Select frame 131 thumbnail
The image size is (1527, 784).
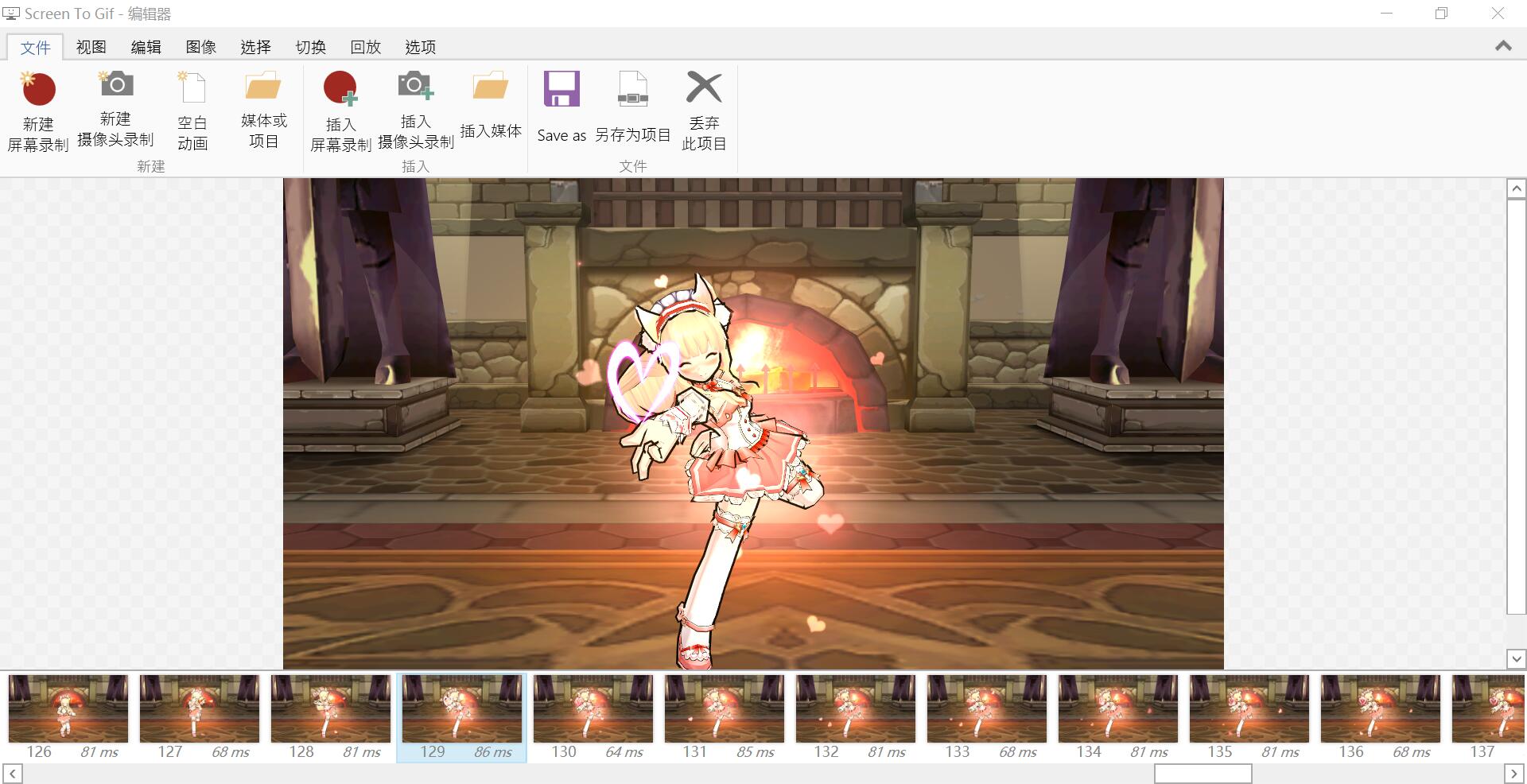[725, 708]
